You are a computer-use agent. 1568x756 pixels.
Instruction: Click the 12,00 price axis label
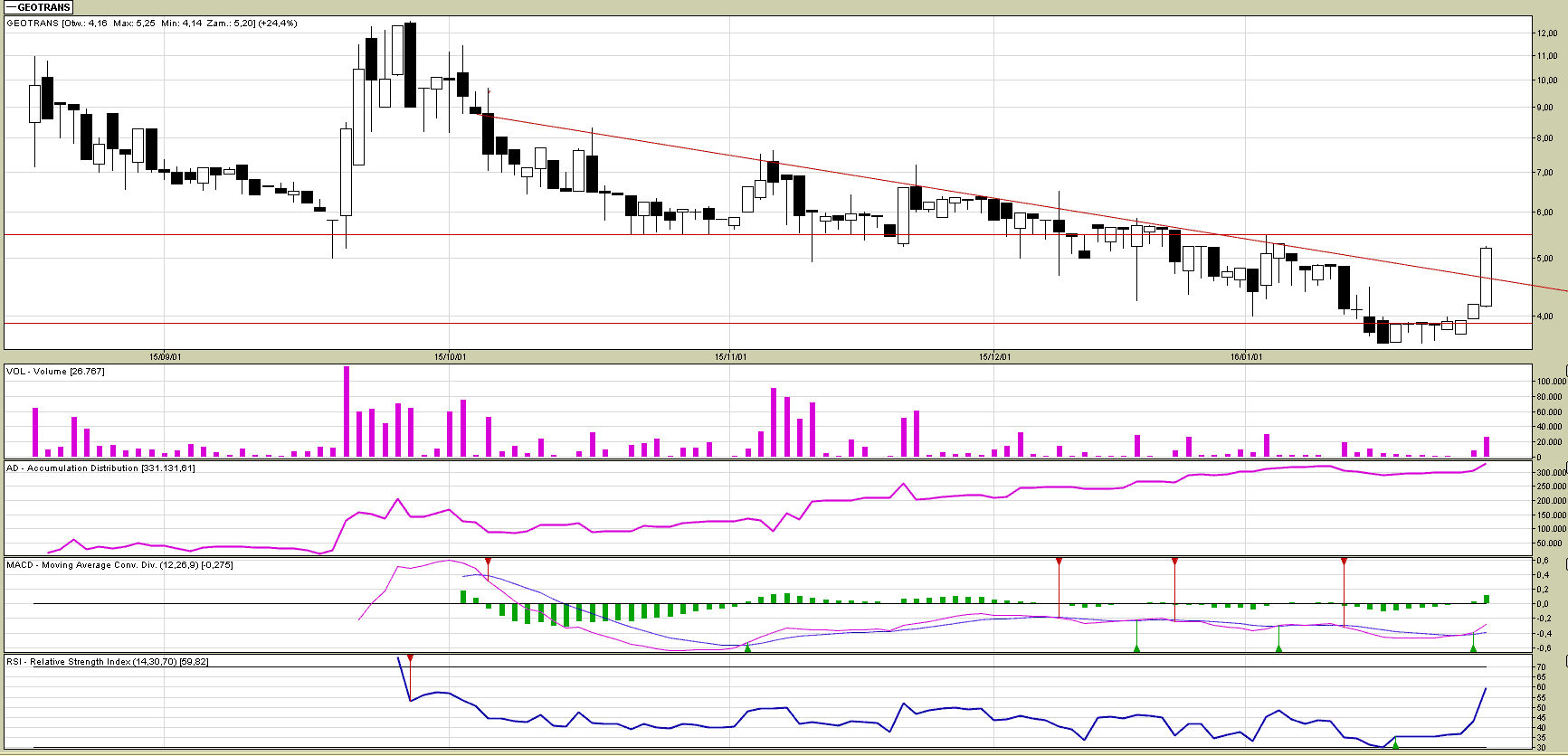[x=1546, y=33]
